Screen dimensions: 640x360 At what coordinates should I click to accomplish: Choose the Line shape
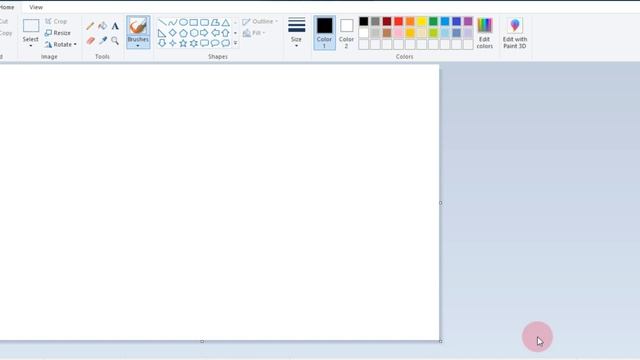click(x=162, y=22)
